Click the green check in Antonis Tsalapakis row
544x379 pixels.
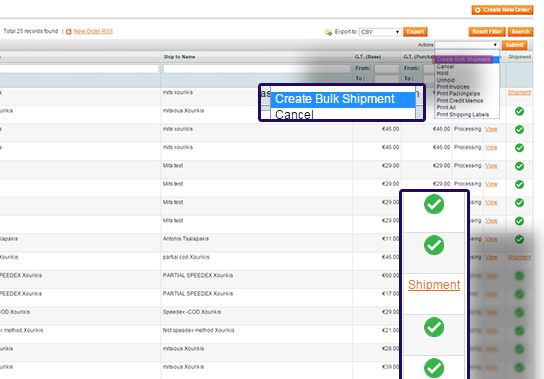coord(519,239)
